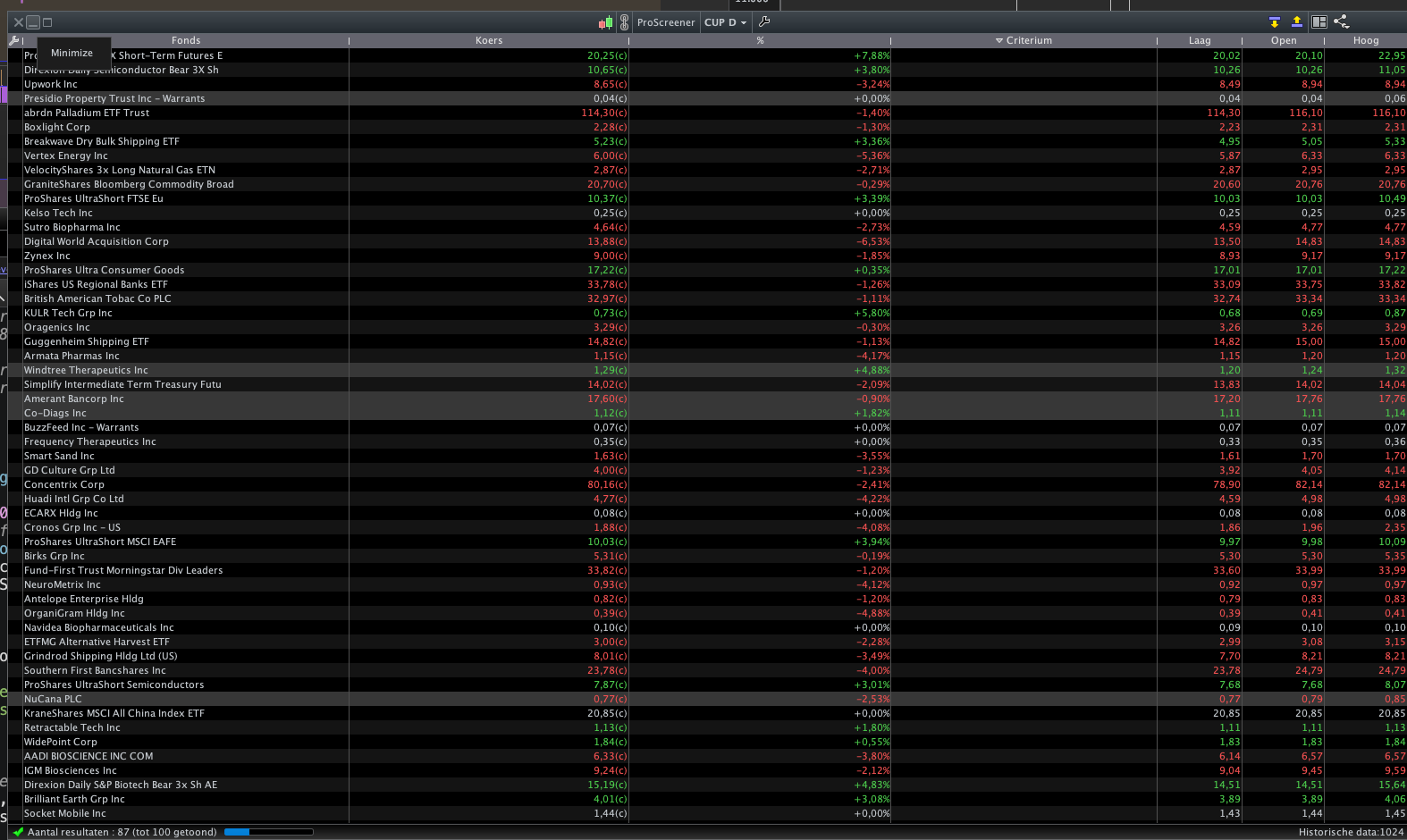
Task: Select the Kelso Tech Inc row
Action: [708, 213]
